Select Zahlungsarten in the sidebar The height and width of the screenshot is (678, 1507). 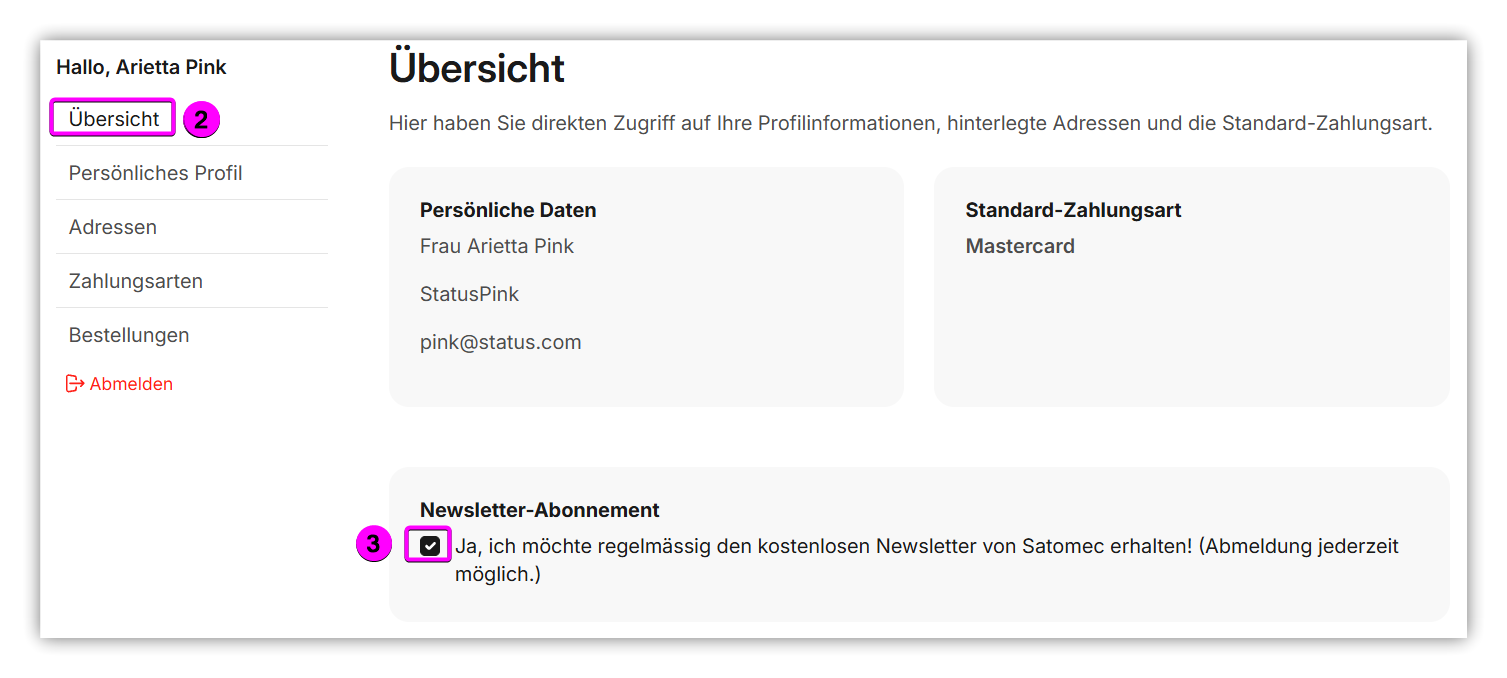136,281
